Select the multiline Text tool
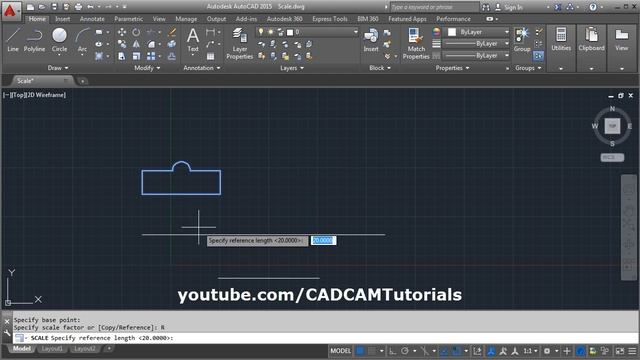 tap(193, 40)
